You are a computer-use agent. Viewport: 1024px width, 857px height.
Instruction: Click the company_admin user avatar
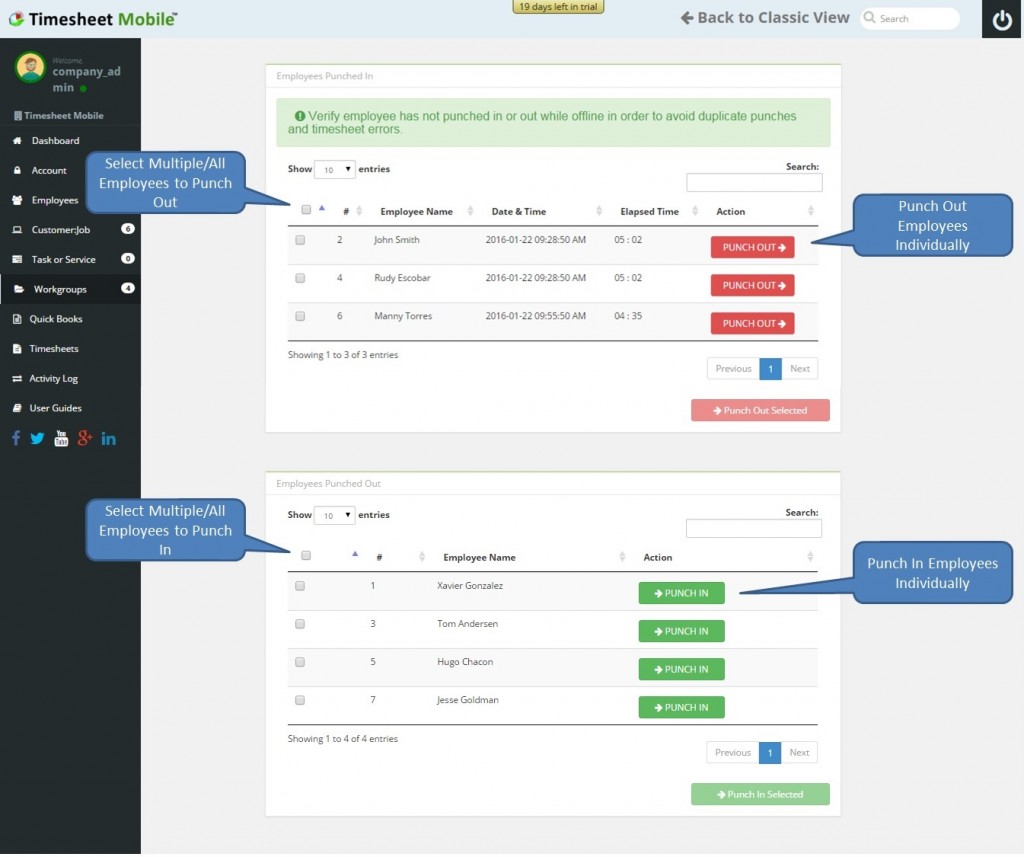[30, 67]
